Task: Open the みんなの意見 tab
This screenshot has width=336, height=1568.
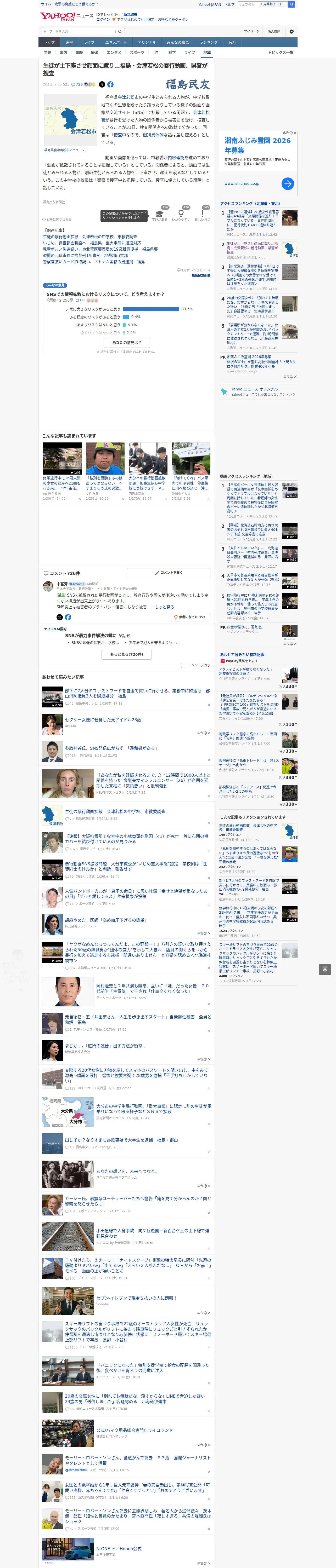Action: click(x=177, y=42)
